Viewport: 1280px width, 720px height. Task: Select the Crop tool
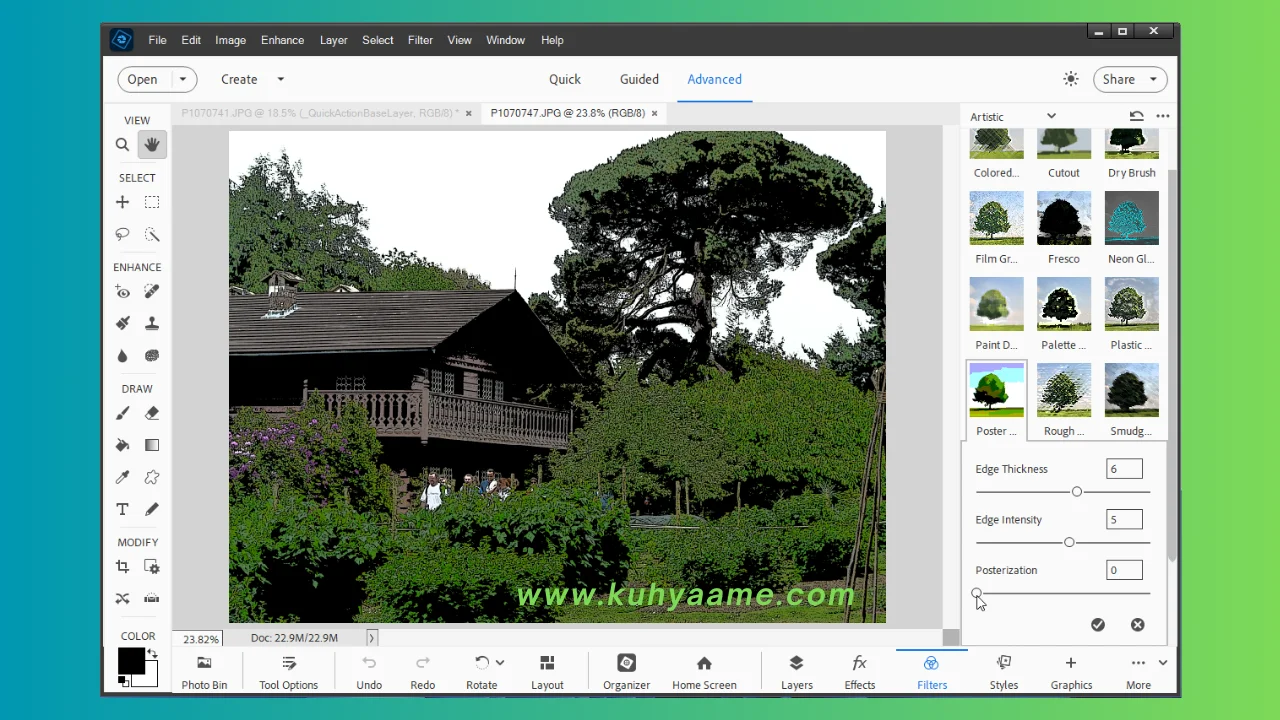point(122,567)
